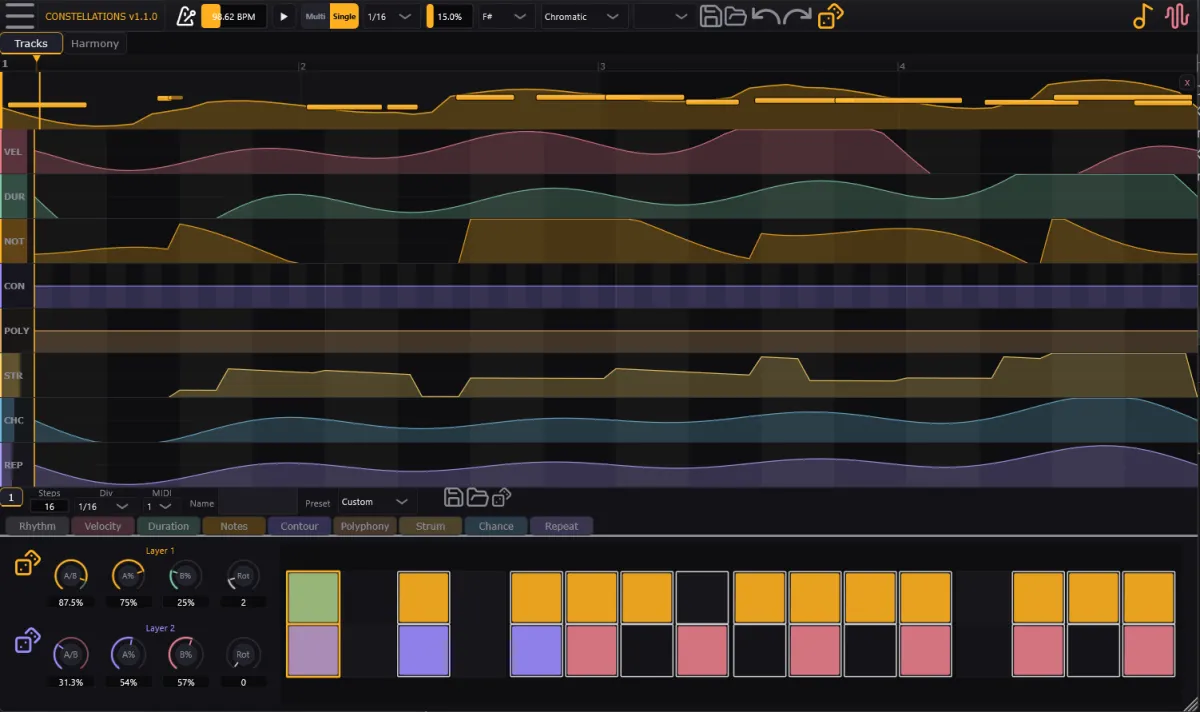The height and width of the screenshot is (712, 1200).
Task: Open the Chromatic scale dropdown
Action: coord(584,17)
